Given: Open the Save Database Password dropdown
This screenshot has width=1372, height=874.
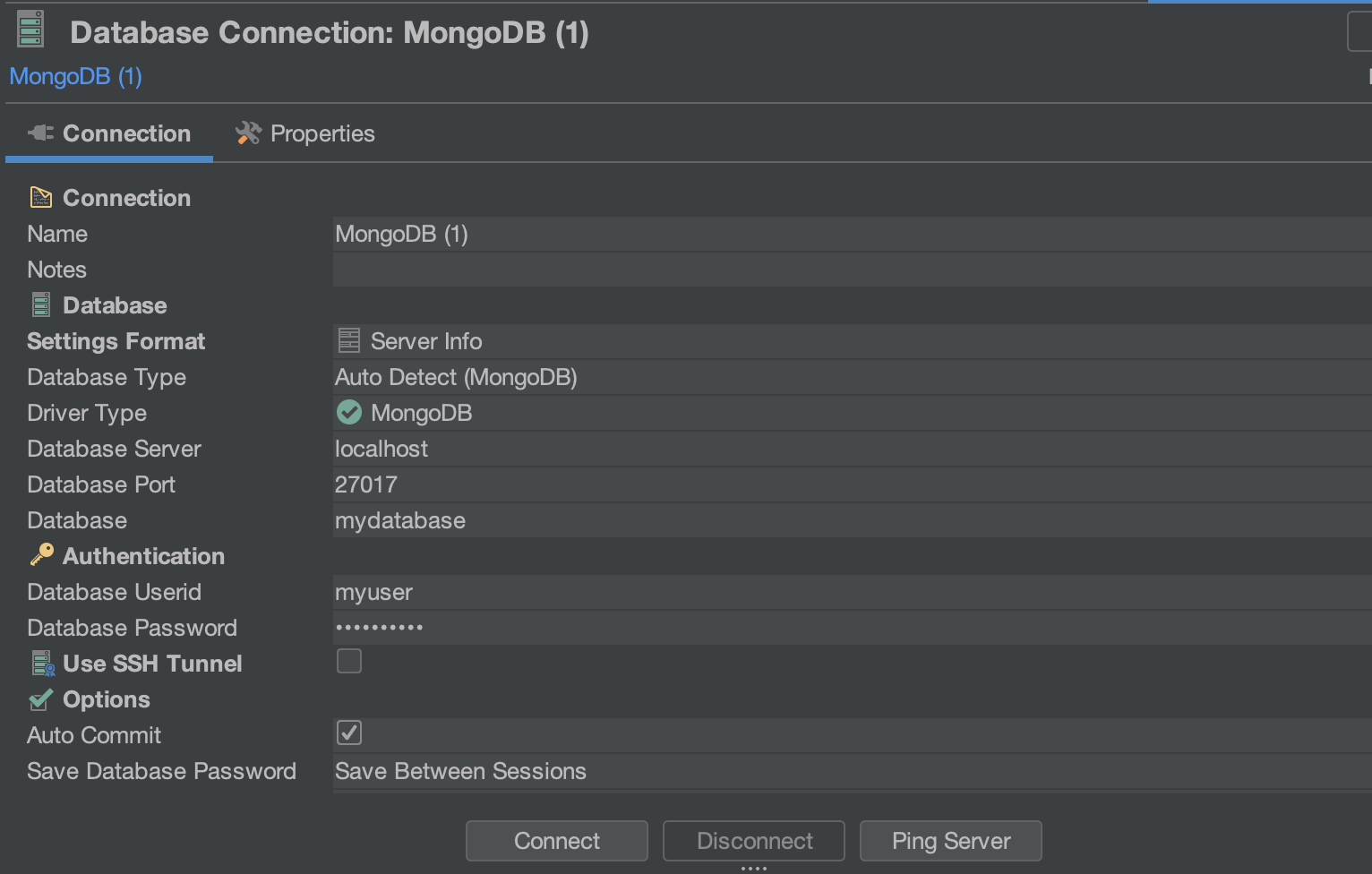Looking at the screenshot, I should click(x=851, y=771).
